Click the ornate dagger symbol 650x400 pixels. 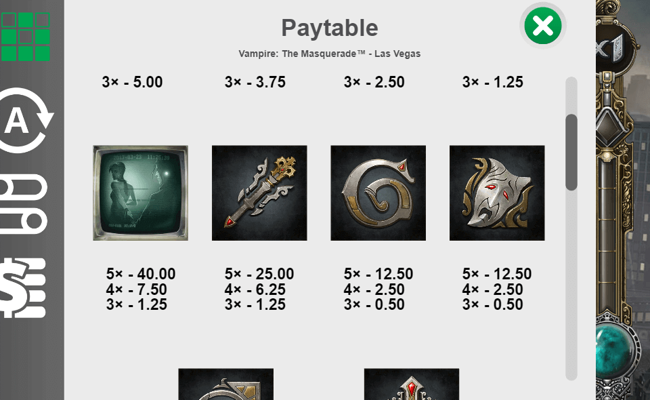(x=259, y=193)
